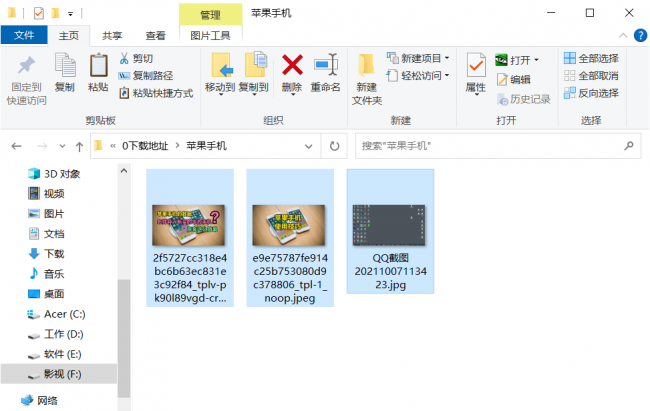The image size is (650, 411).
Task: Click 苹果手机 in the address breadcrumb
Action: pos(206,146)
